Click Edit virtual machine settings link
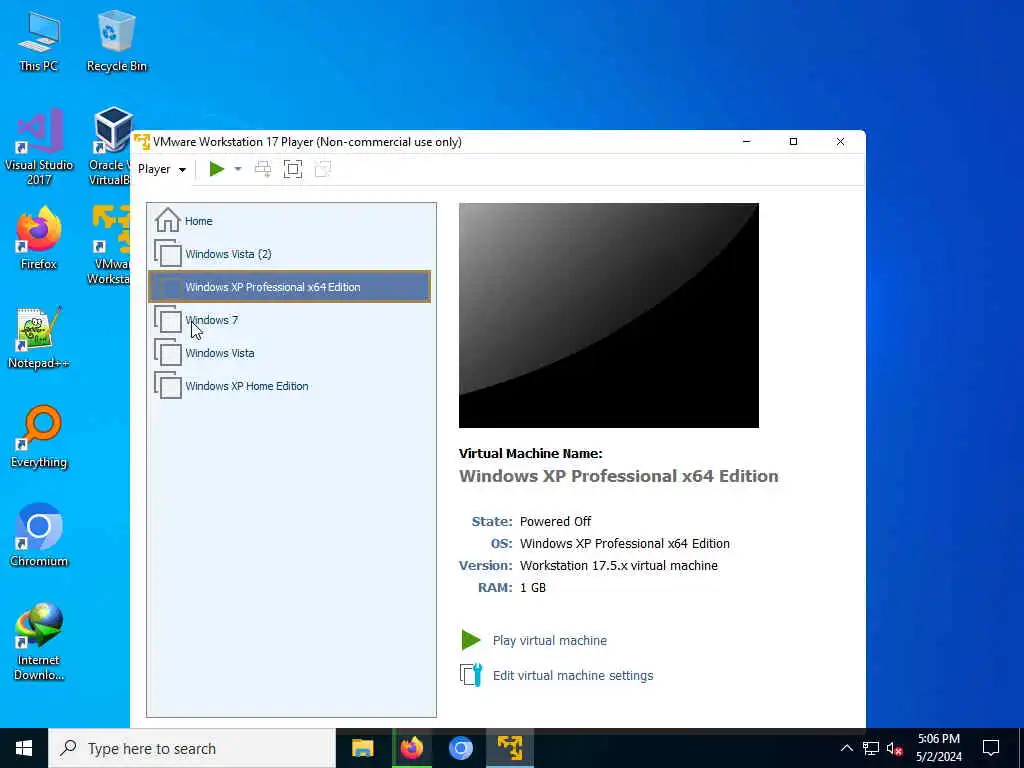Image resolution: width=1024 pixels, height=768 pixels. click(573, 676)
